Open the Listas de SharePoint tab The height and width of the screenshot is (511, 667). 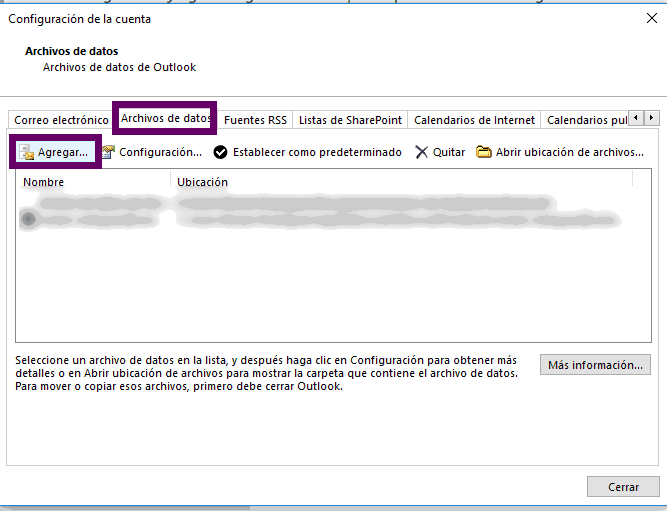coord(350,120)
